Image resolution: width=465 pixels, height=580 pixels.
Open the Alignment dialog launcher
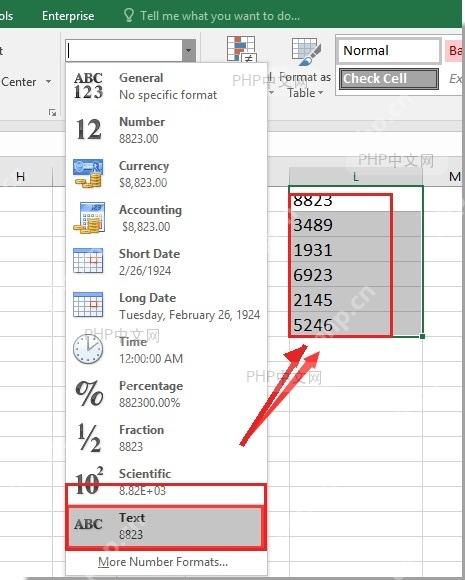(x=53, y=112)
